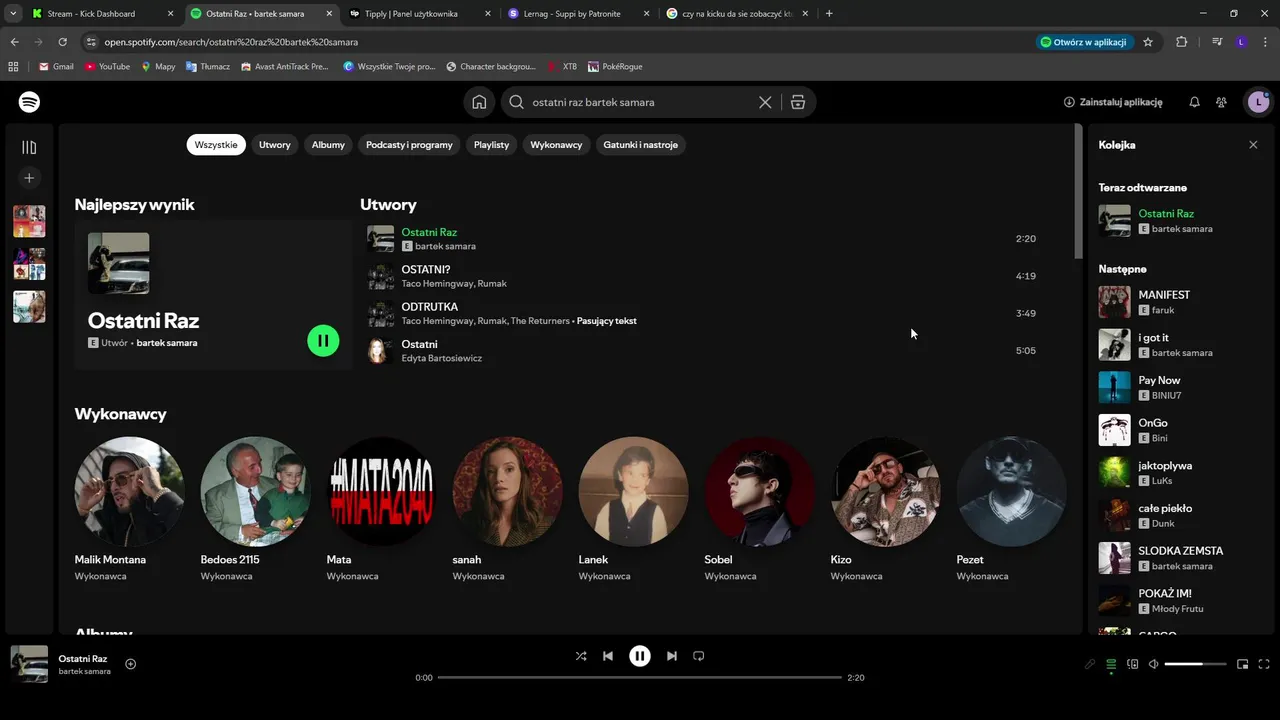Viewport: 1280px width, 720px height.
Task: Enter full screen mode icon
Action: click(x=1264, y=664)
